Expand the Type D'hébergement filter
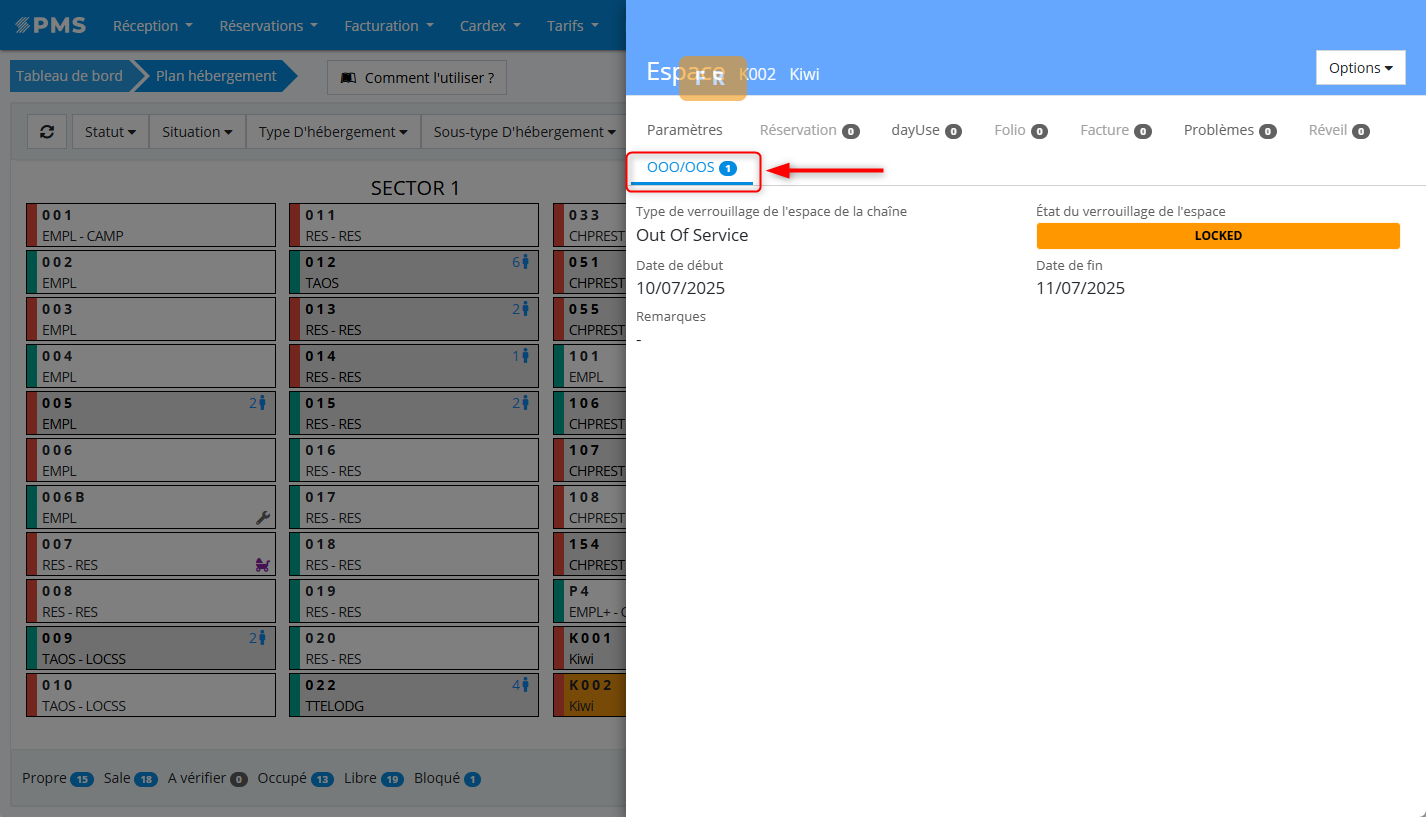The width and height of the screenshot is (1426, 817). pyautogui.click(x=332, y=132)
